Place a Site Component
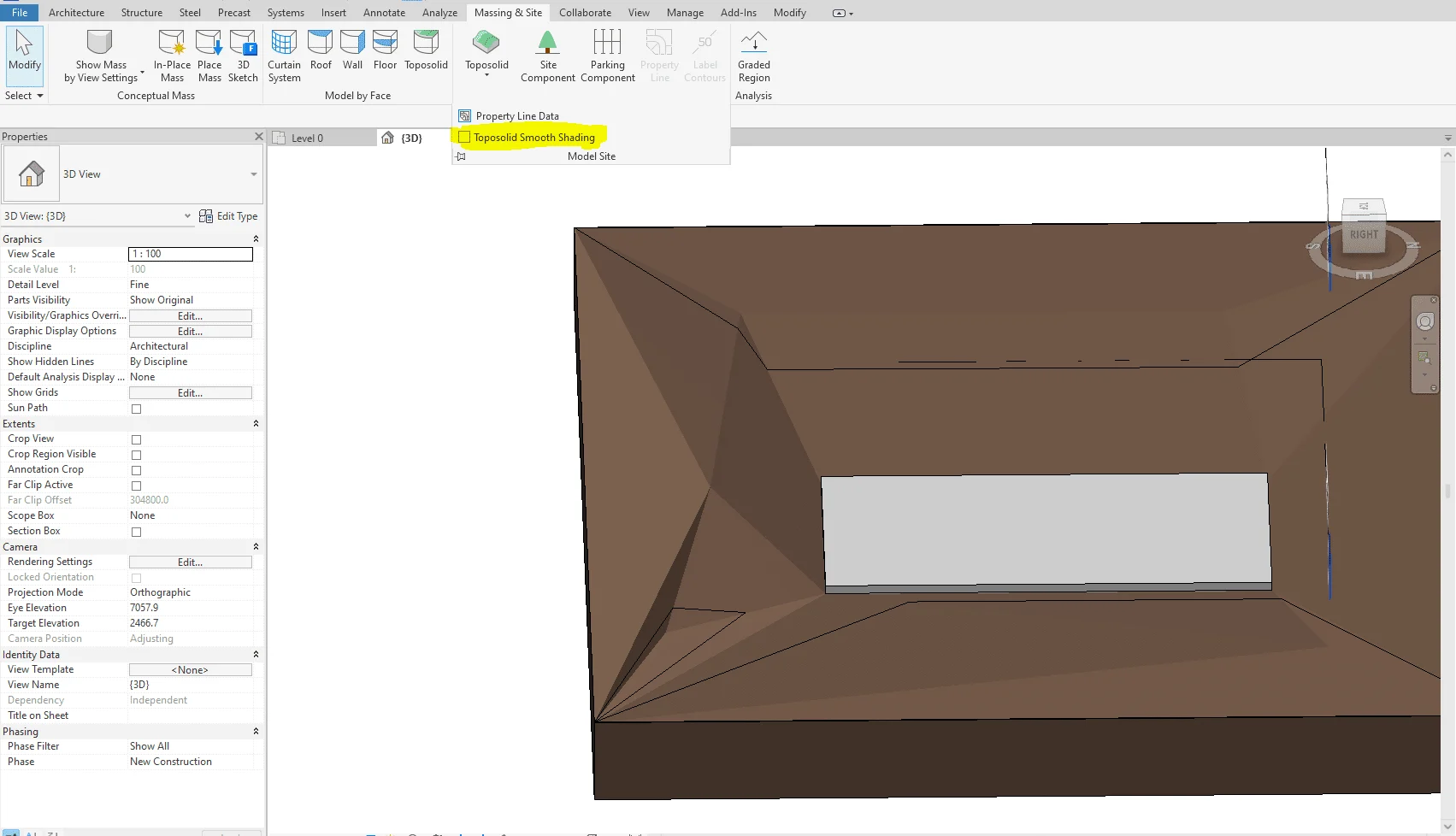The height and width of the screenshot is (836, 1456). pyautogui.click(x=547, y=51)
